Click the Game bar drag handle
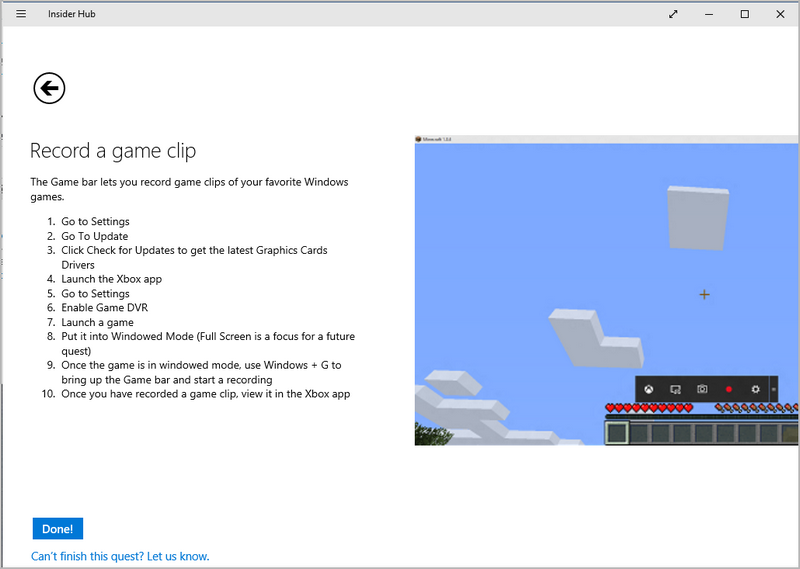The width and height of the screenshot is (800, 569). click(x=773, y=389)
